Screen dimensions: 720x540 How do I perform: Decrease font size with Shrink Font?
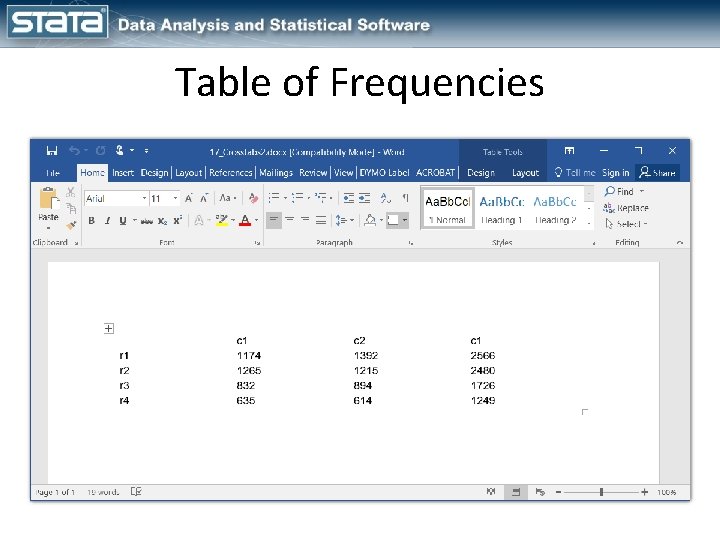(x=204, y=198)
